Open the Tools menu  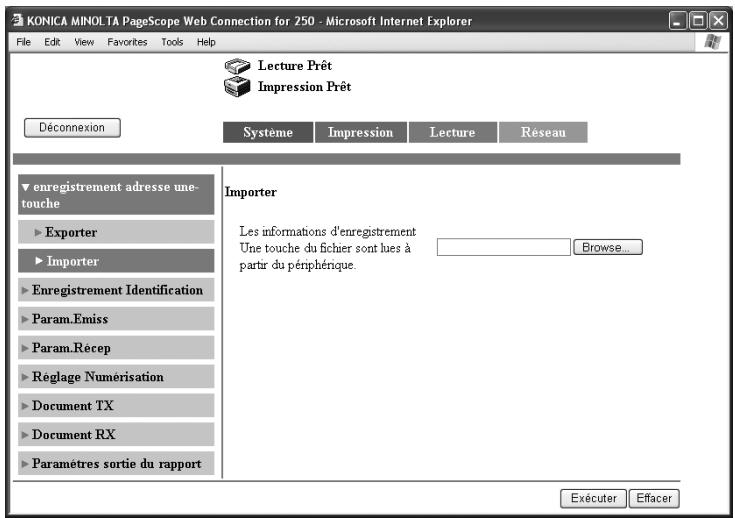[x=172, y=42]
